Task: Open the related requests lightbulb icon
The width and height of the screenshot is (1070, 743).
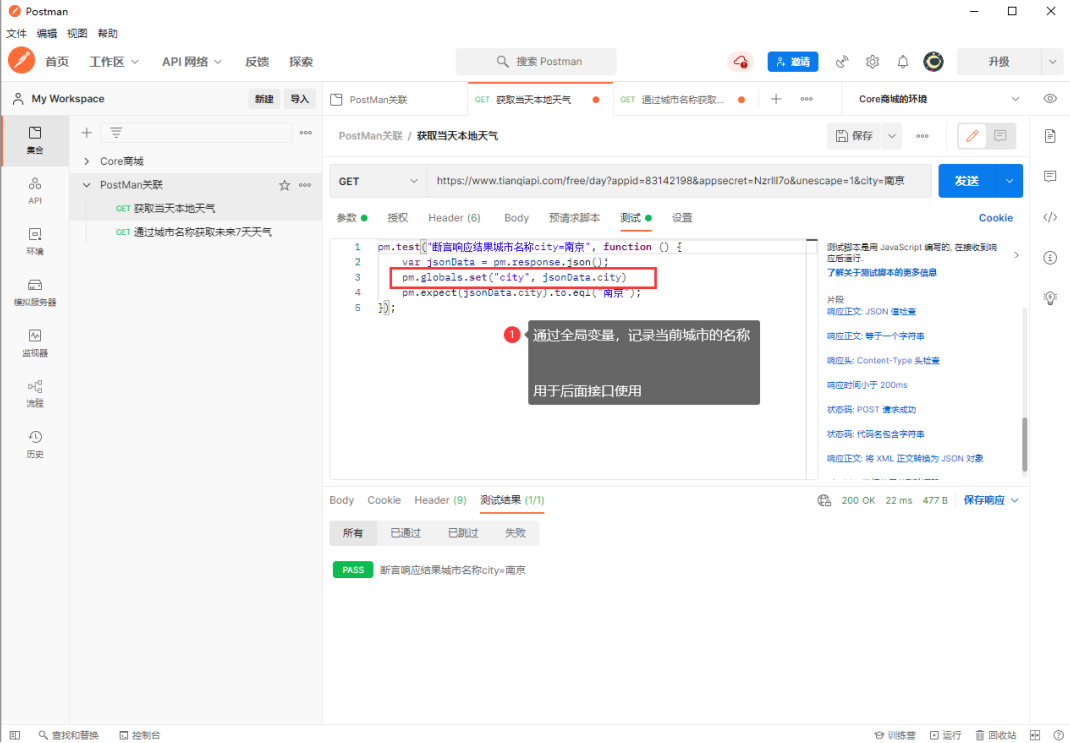Action: click(x=1050, y=297)
